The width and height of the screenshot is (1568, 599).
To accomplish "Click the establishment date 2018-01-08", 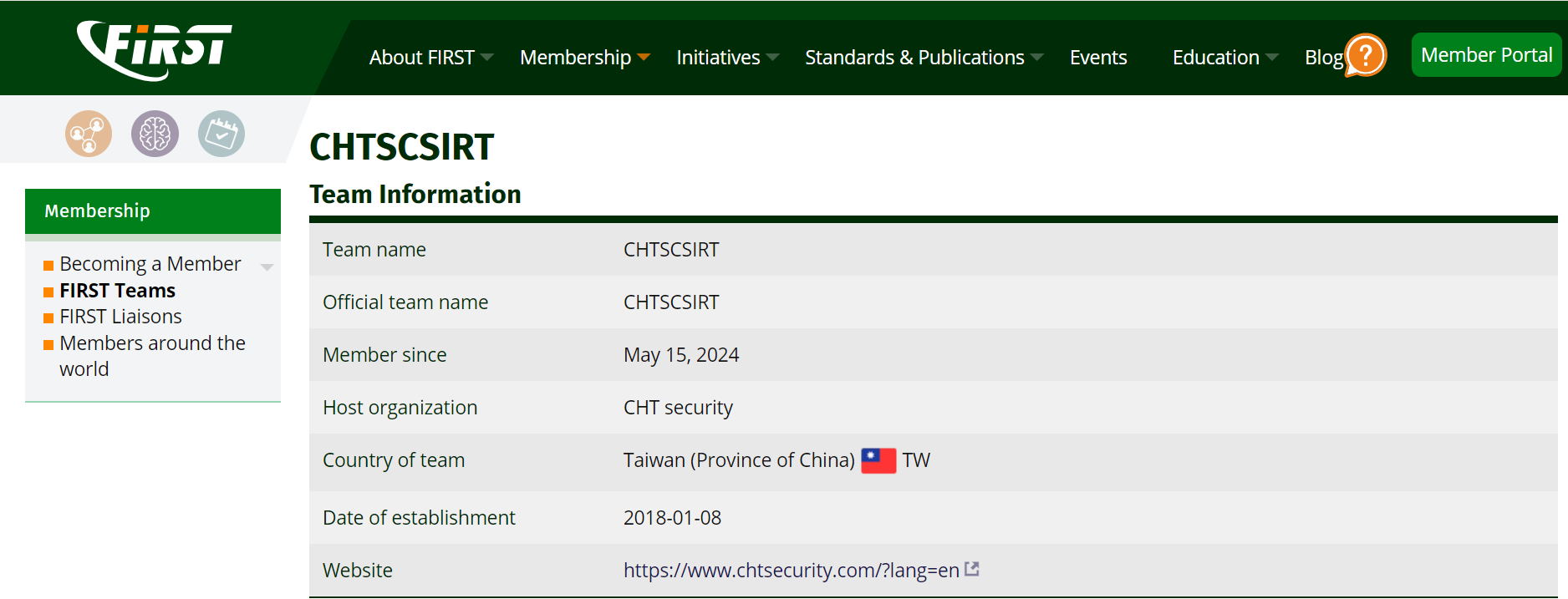I will [x=672, y=518].
